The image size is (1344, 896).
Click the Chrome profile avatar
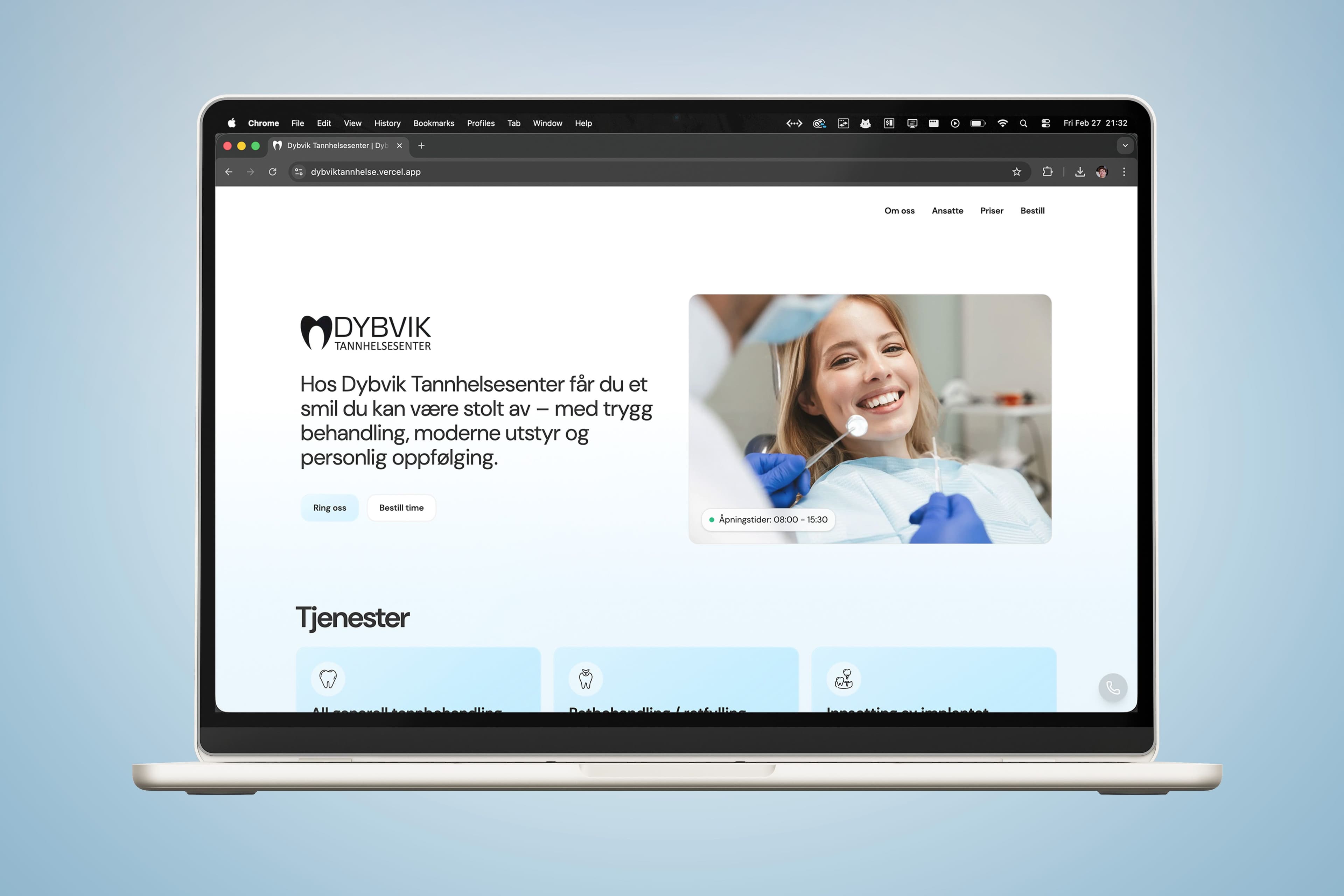tap(1102, 172)
